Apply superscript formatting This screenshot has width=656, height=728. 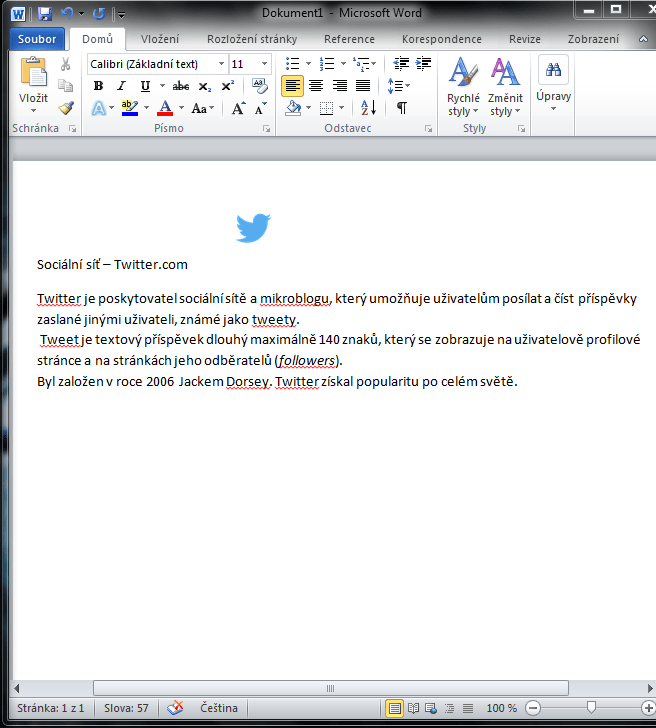(x=227, y=86)
